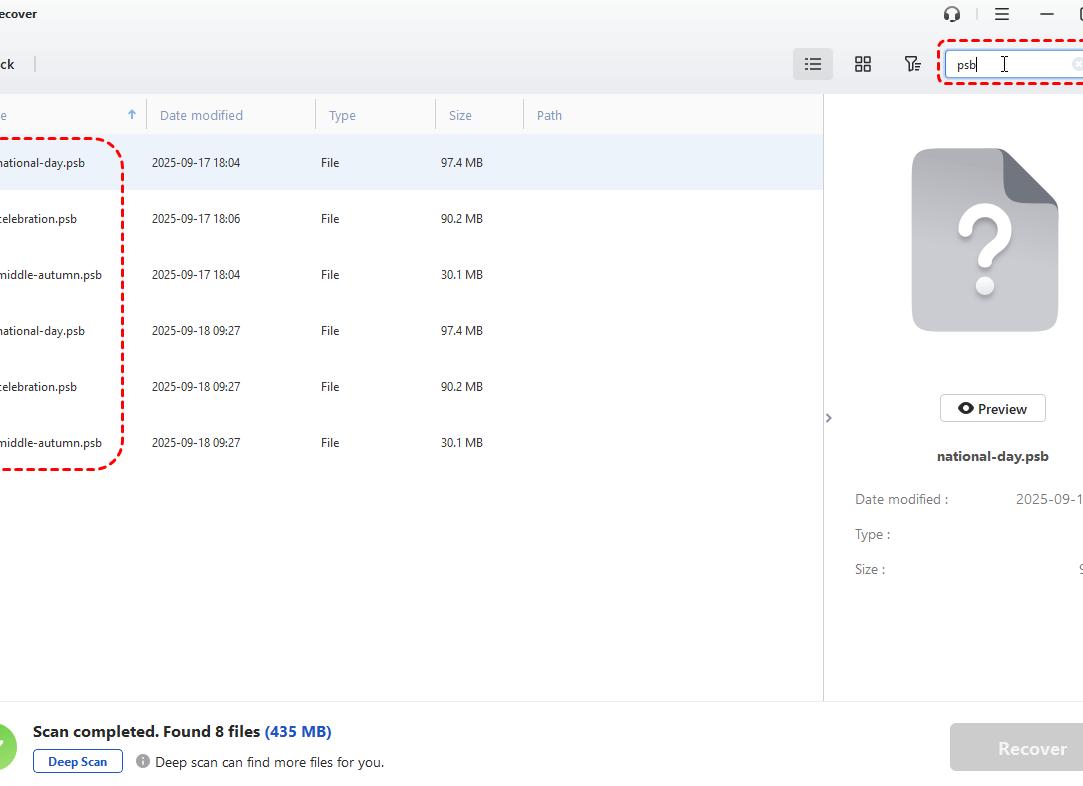The image size is (1083, 786).
Task: Click the large unknown file preview icon
Action: [x=984, y=240]
